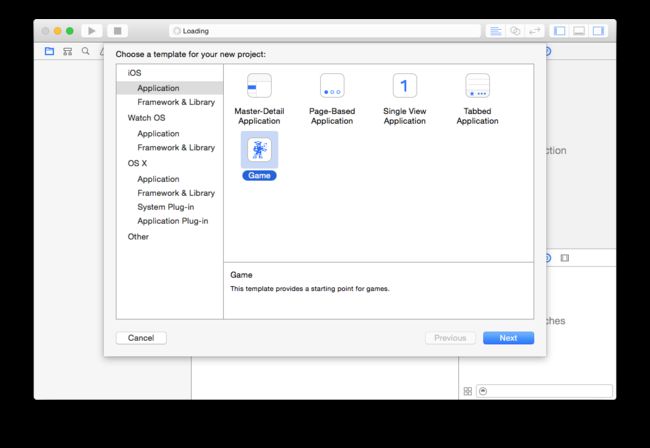Select the Game template icon

(x=260, y=150)
